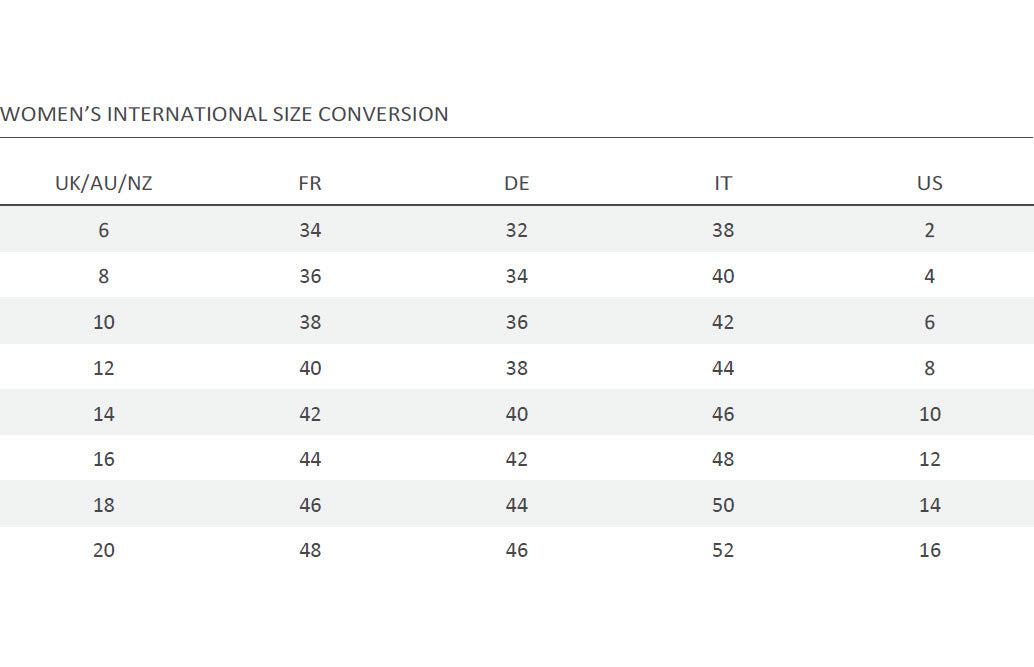Select the IT column header
Screen dimensions: 1034x667
(723, 184)
